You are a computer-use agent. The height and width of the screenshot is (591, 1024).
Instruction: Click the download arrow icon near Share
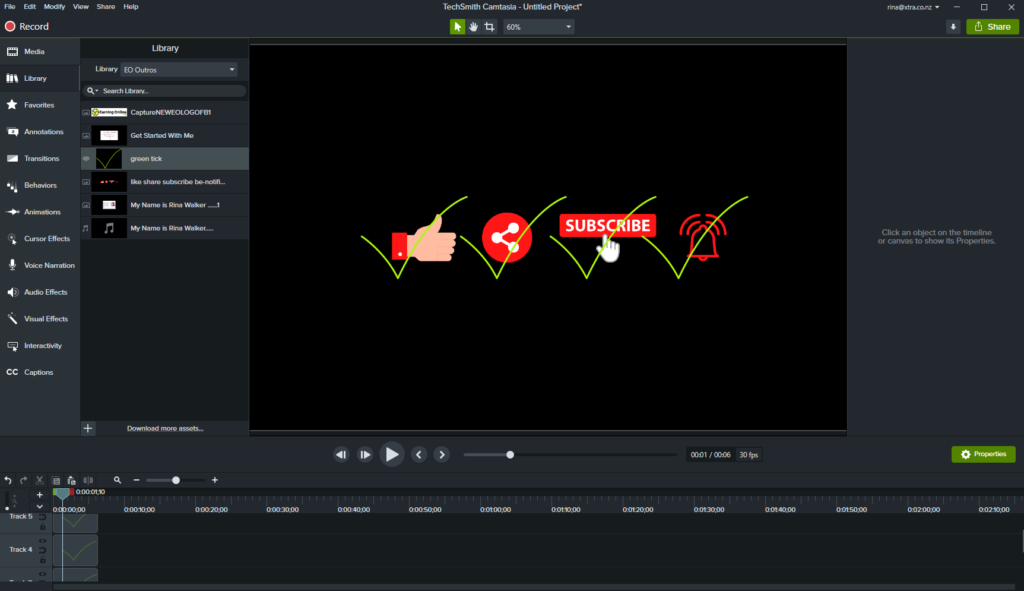953,27
